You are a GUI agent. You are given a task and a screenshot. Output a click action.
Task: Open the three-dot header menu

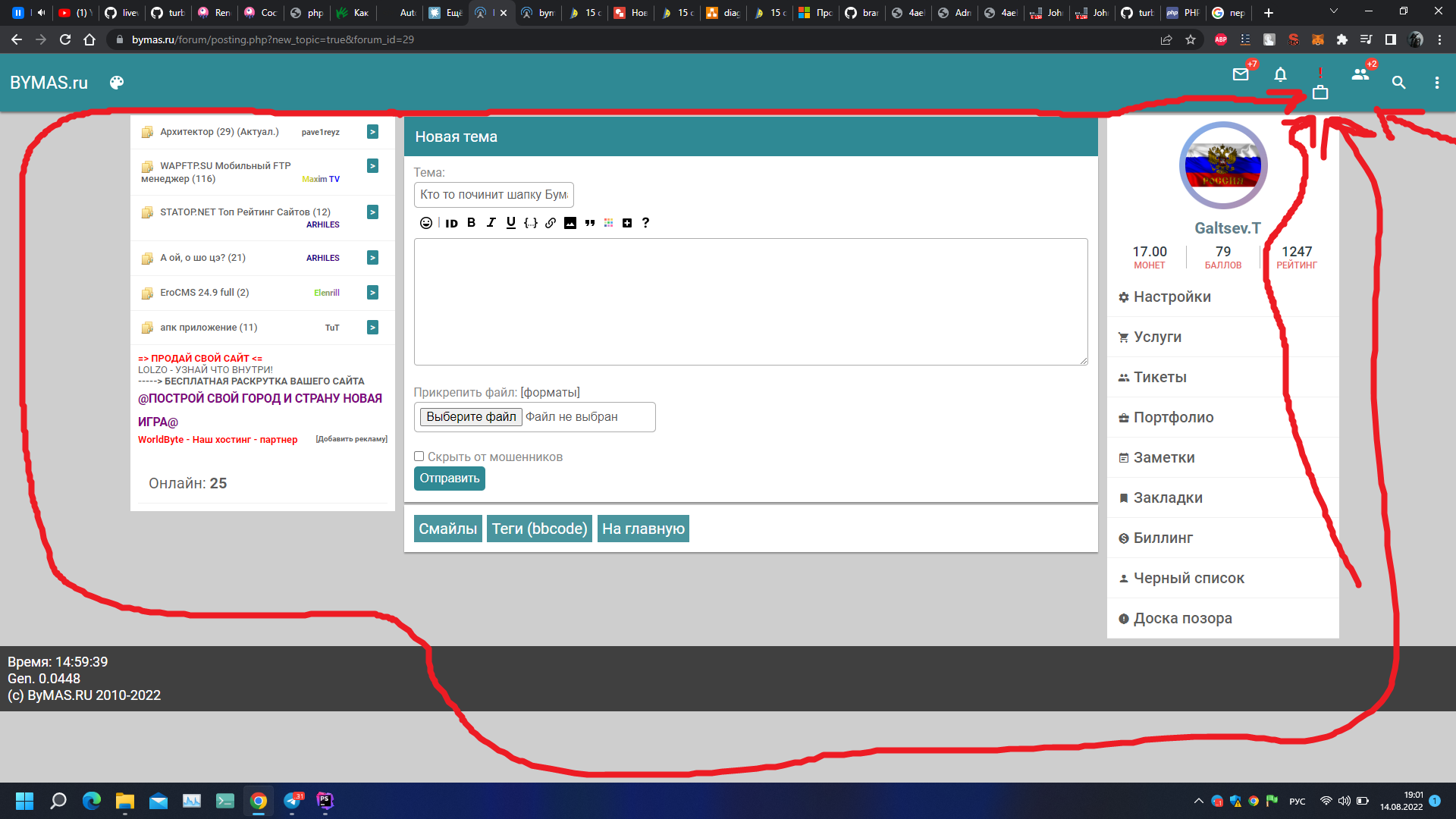(1436, 83)
